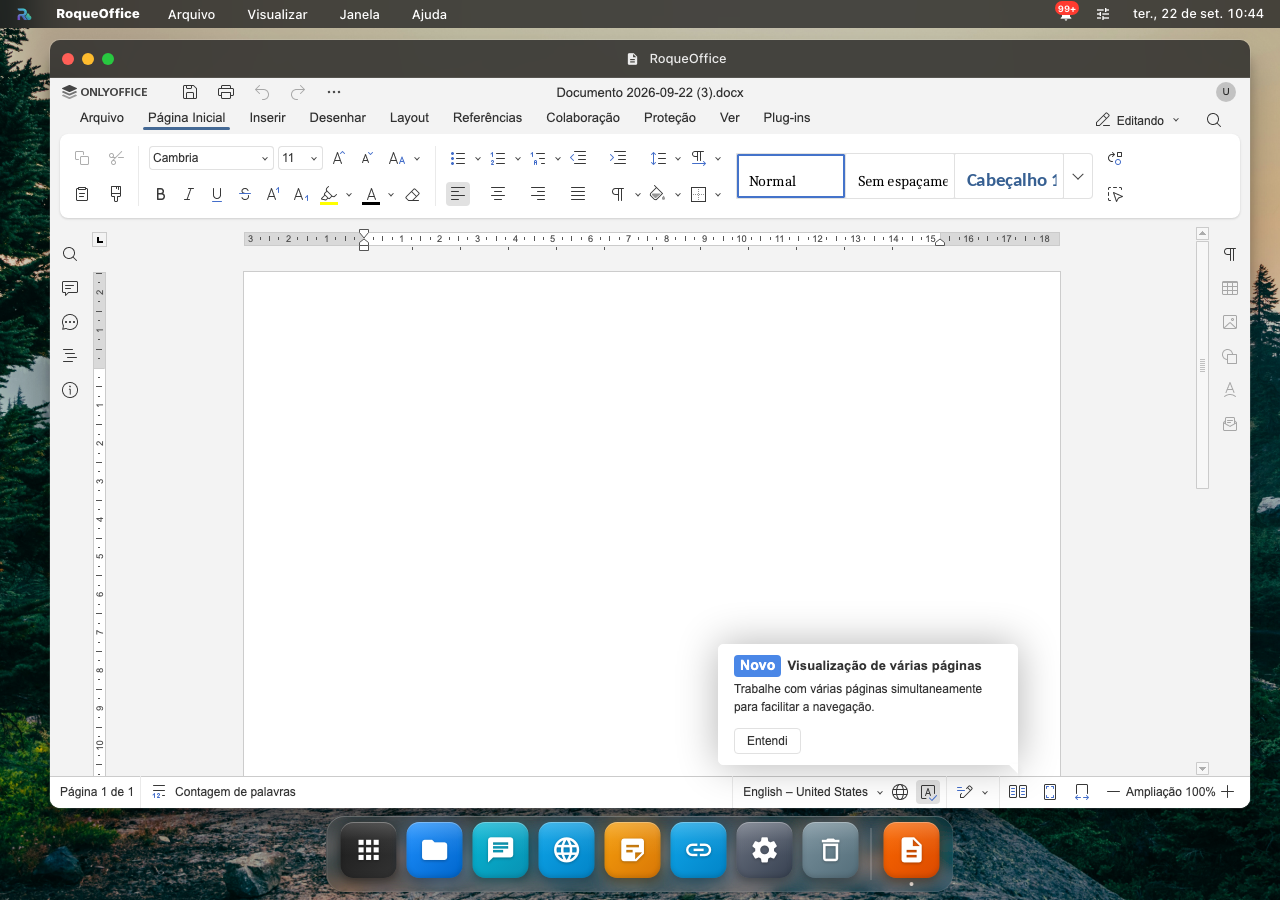Zoom in using the plus button
Screen dimensions: 1280x900
pos(1228,792)
